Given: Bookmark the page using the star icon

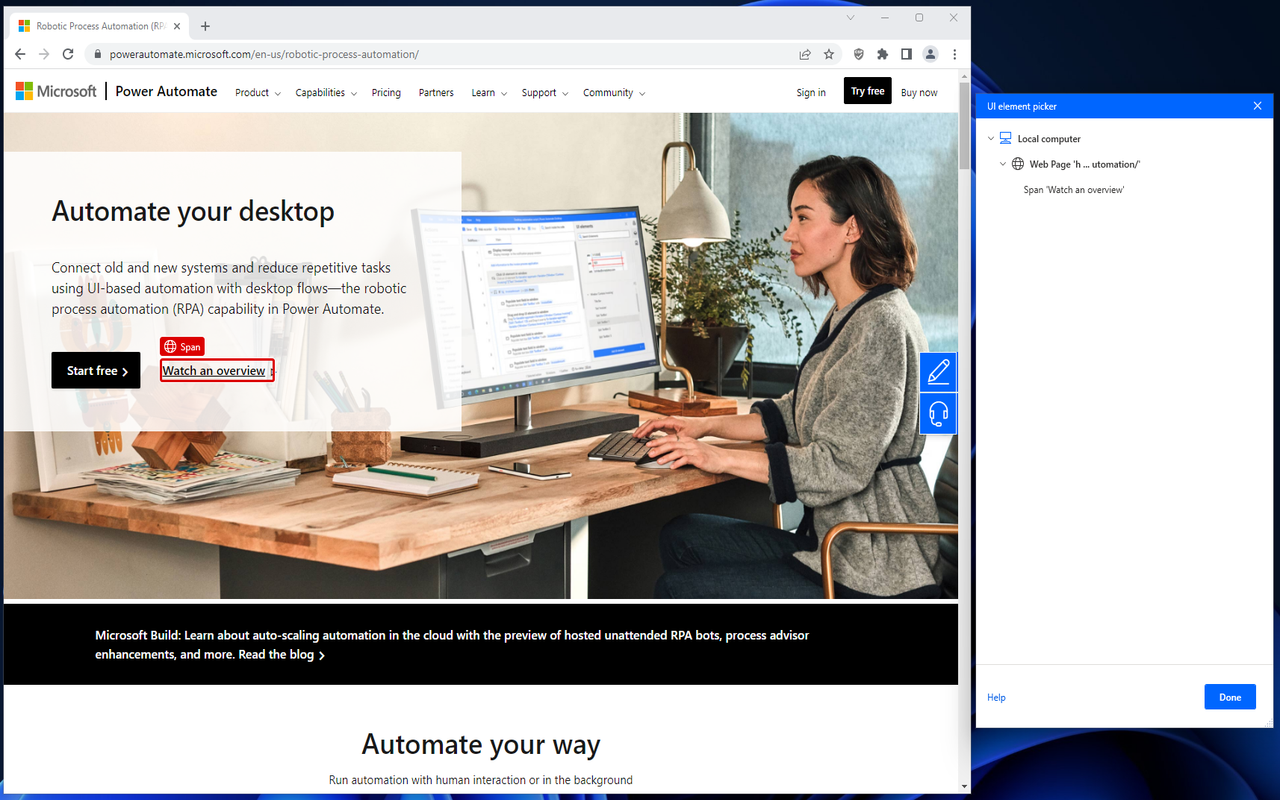Looking at the screenshot, I should click(829, 54).
